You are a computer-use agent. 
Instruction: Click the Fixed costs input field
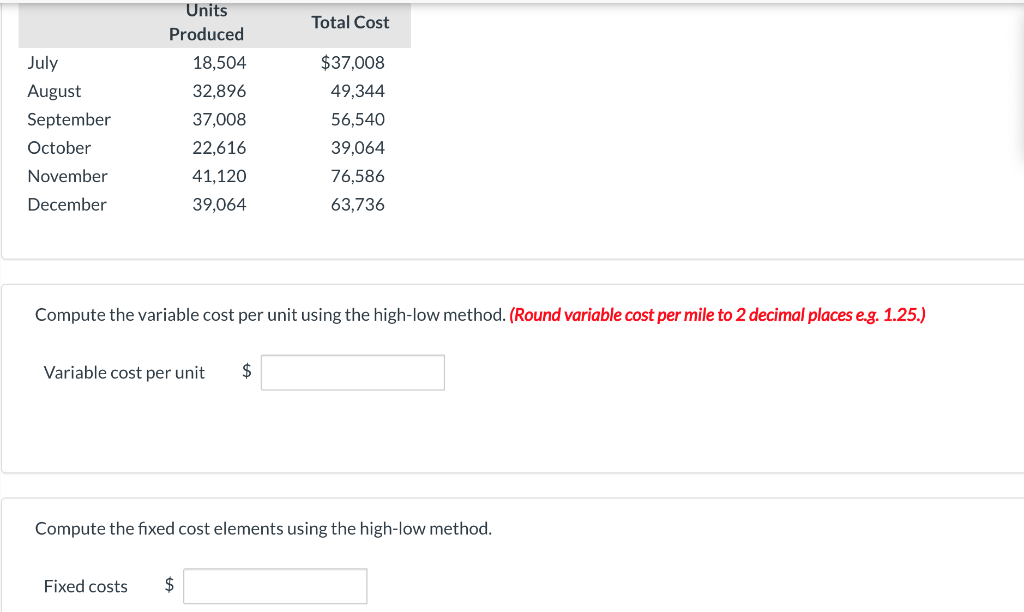275,586
